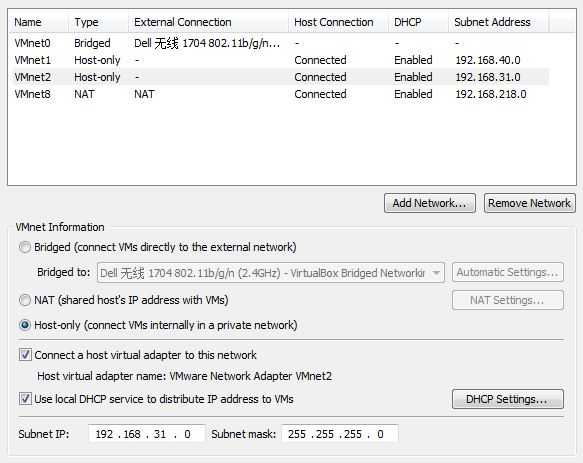Viewport: 583px width, 463px height.
Task: Open DHCP Settings dialog
Action: pos(508,399)
